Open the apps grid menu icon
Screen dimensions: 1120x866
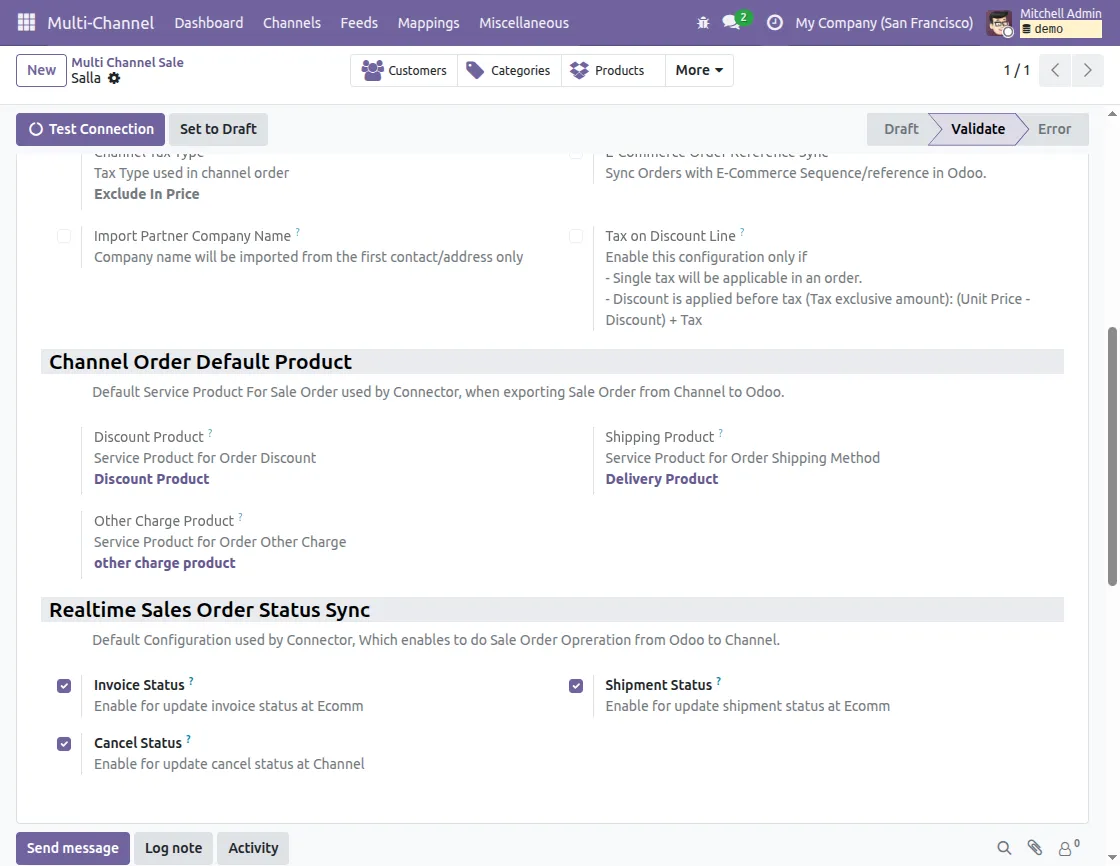click(x=25, y=22)
